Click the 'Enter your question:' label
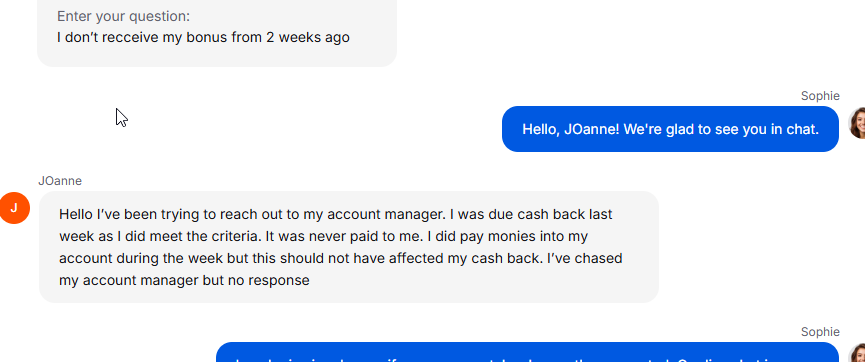This screenshot has height=362, width=865. pos(124,17)
